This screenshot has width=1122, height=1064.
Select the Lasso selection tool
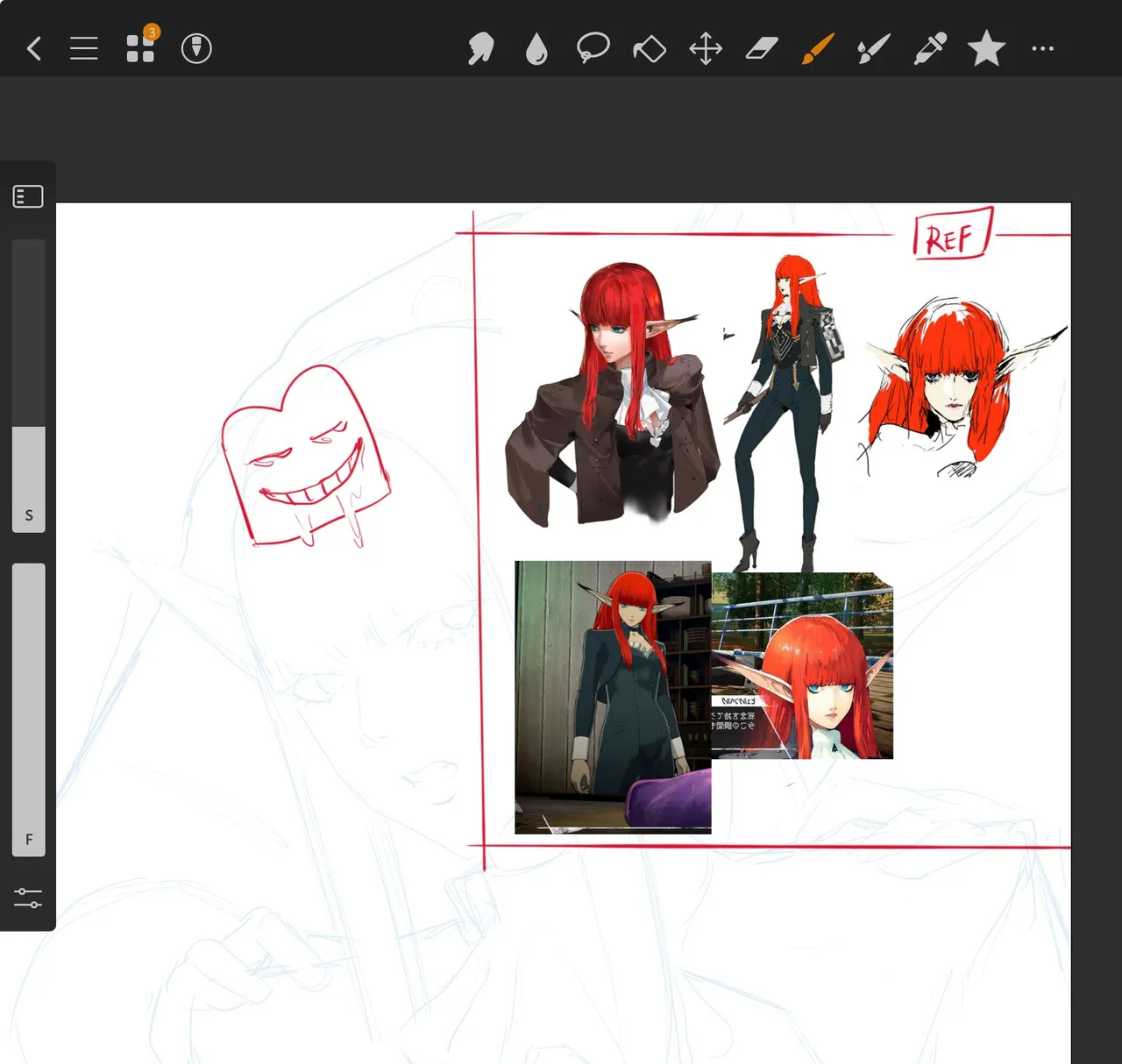click(x=593, y=48)
